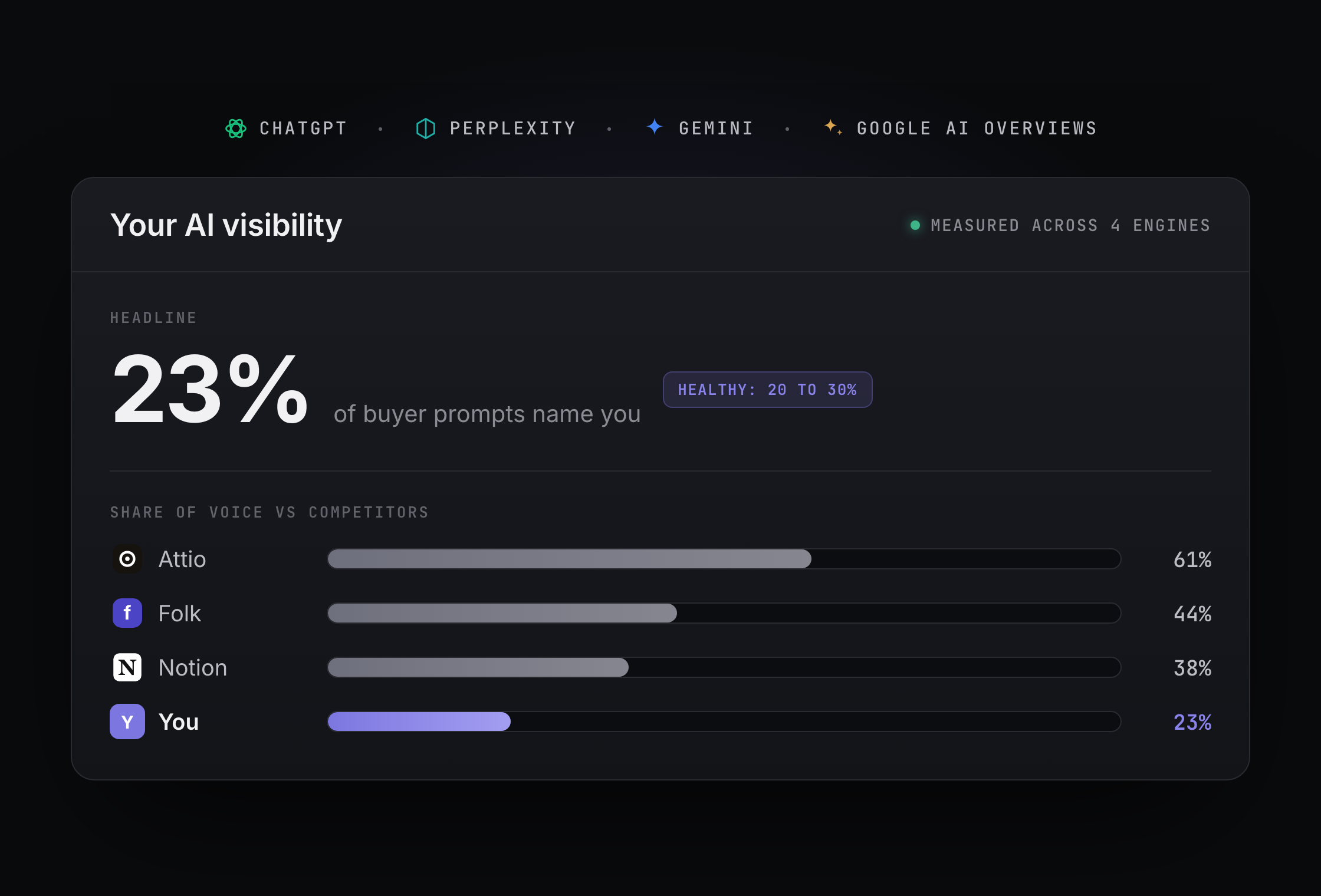The height and width of the screenshot is (896, 1321).
Task: Click the 38% value for Notion
Action: pyautogui.click(x=1192, y=668)
